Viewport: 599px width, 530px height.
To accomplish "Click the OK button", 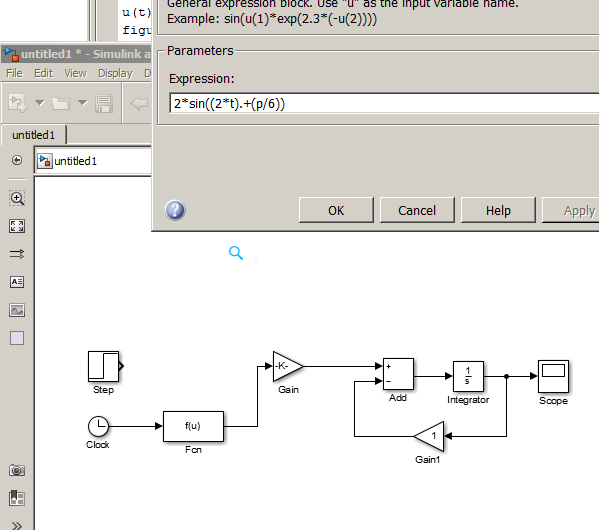I will tap(336, 210).
